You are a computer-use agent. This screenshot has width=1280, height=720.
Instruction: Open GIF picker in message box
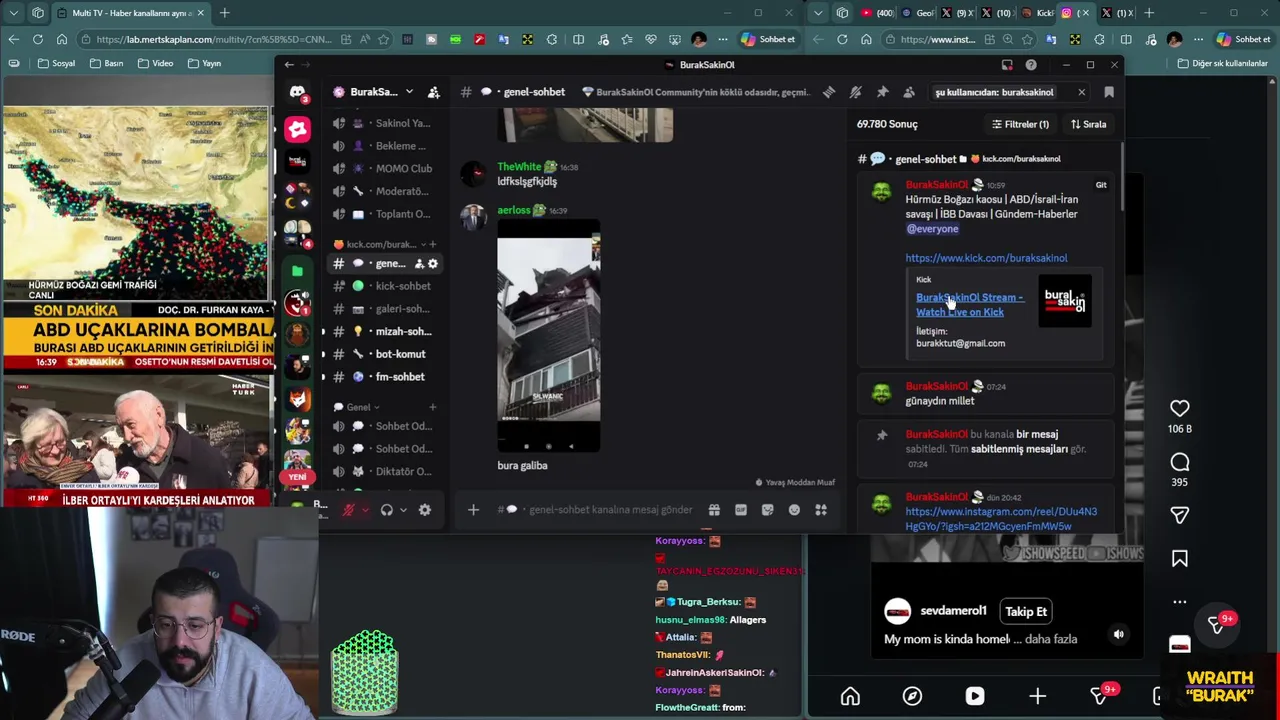[x=741, y=510]
